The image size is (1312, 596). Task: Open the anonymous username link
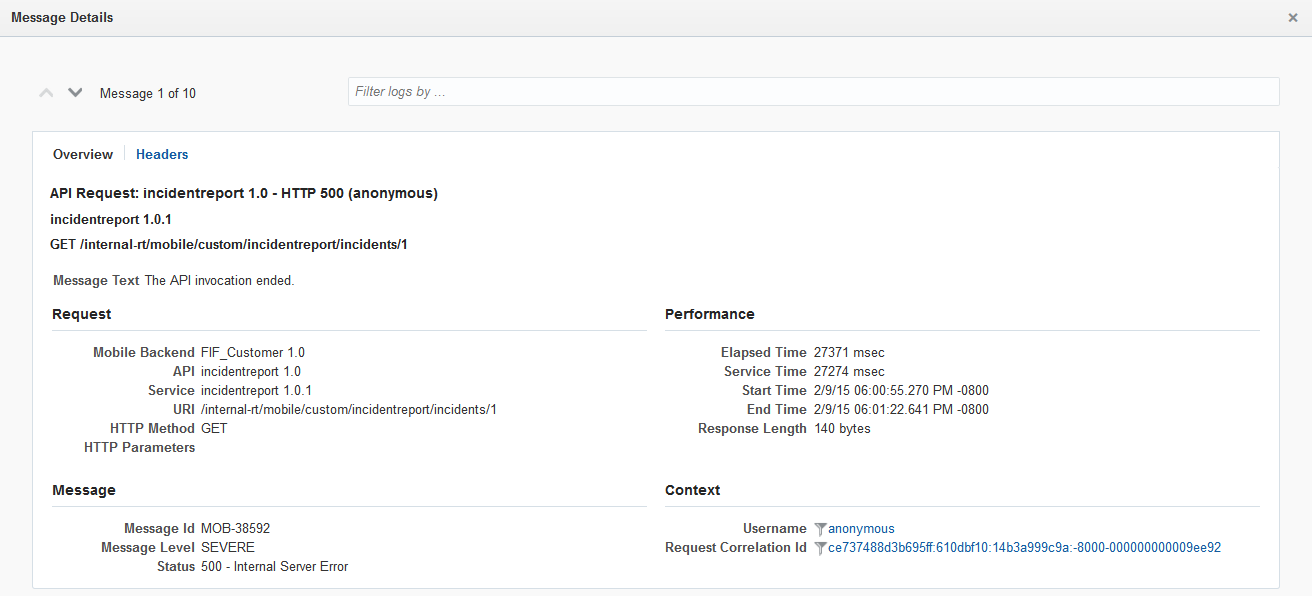coord(861,529)
